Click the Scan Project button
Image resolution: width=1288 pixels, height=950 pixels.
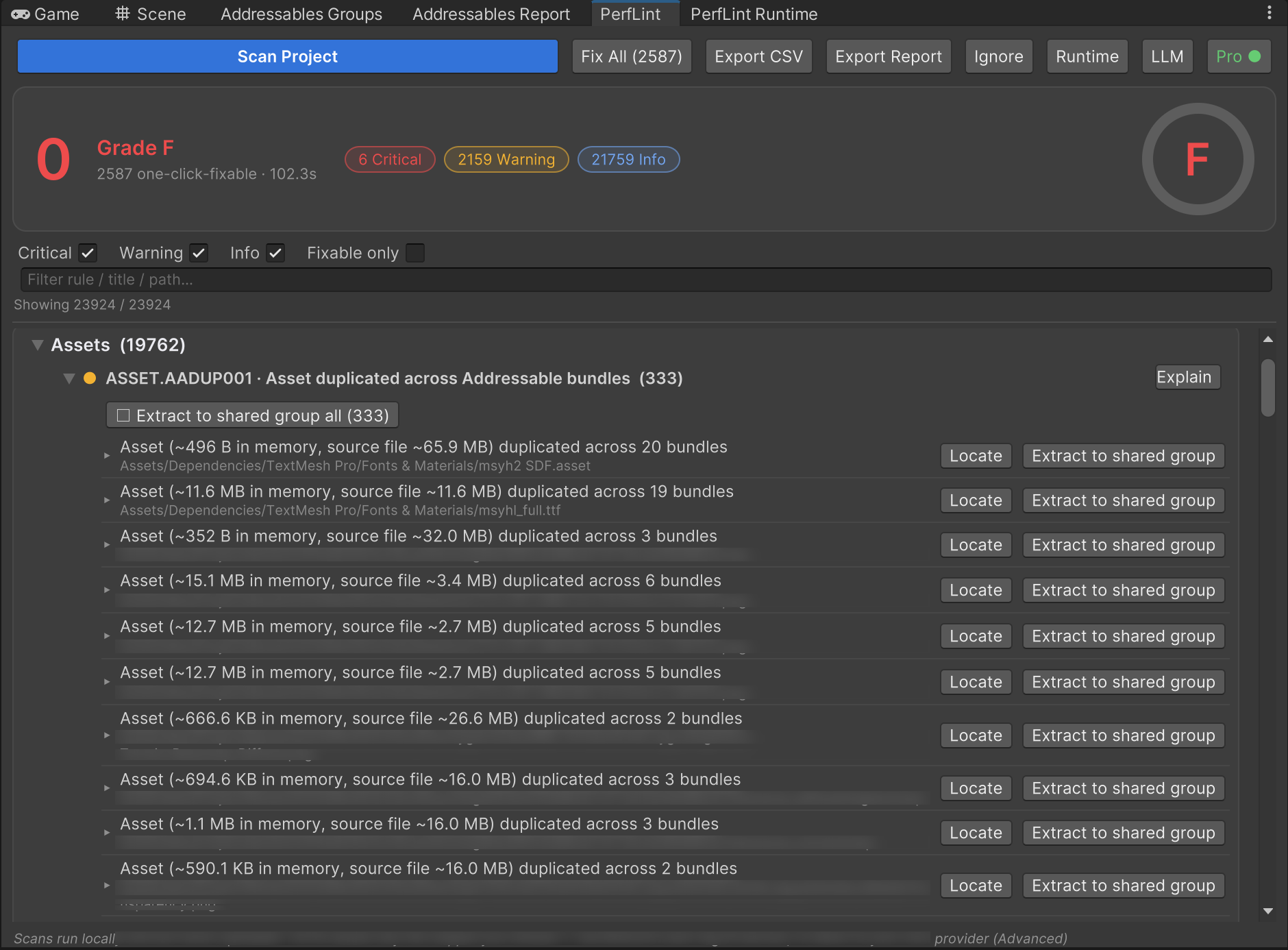(288, 56)
